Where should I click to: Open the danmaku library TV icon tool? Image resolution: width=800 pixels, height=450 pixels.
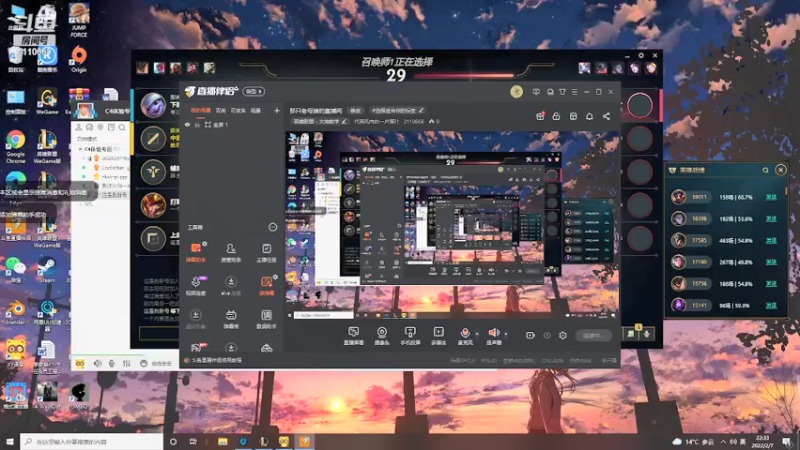coord(231,319)
